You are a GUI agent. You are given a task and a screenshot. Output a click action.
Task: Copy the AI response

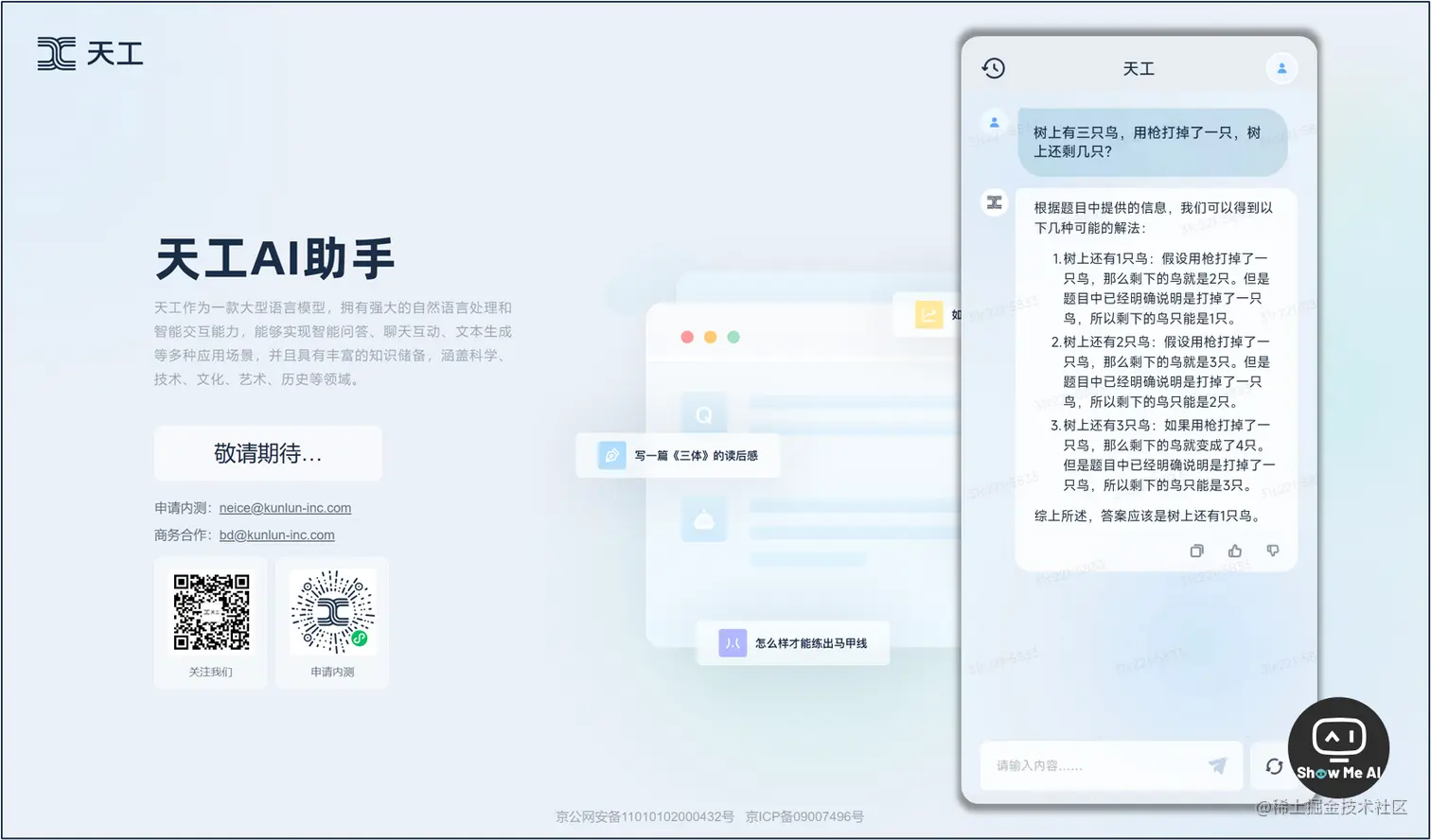(x=1196, y=551)
